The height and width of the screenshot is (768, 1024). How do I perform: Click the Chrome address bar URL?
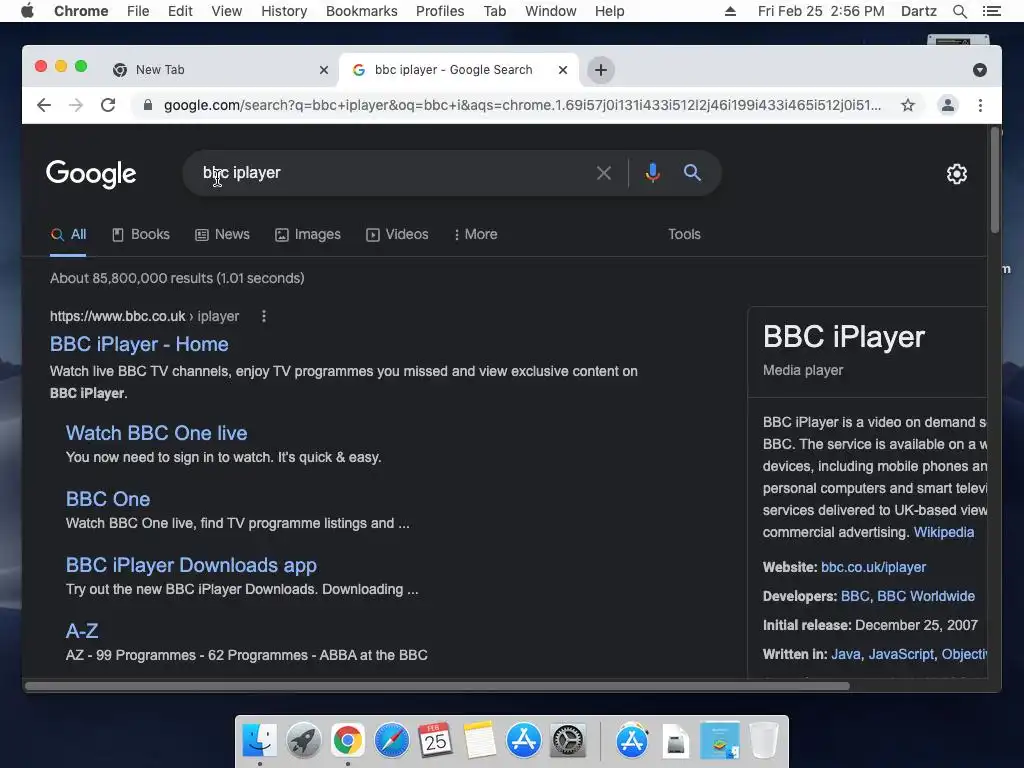point(522,105)
